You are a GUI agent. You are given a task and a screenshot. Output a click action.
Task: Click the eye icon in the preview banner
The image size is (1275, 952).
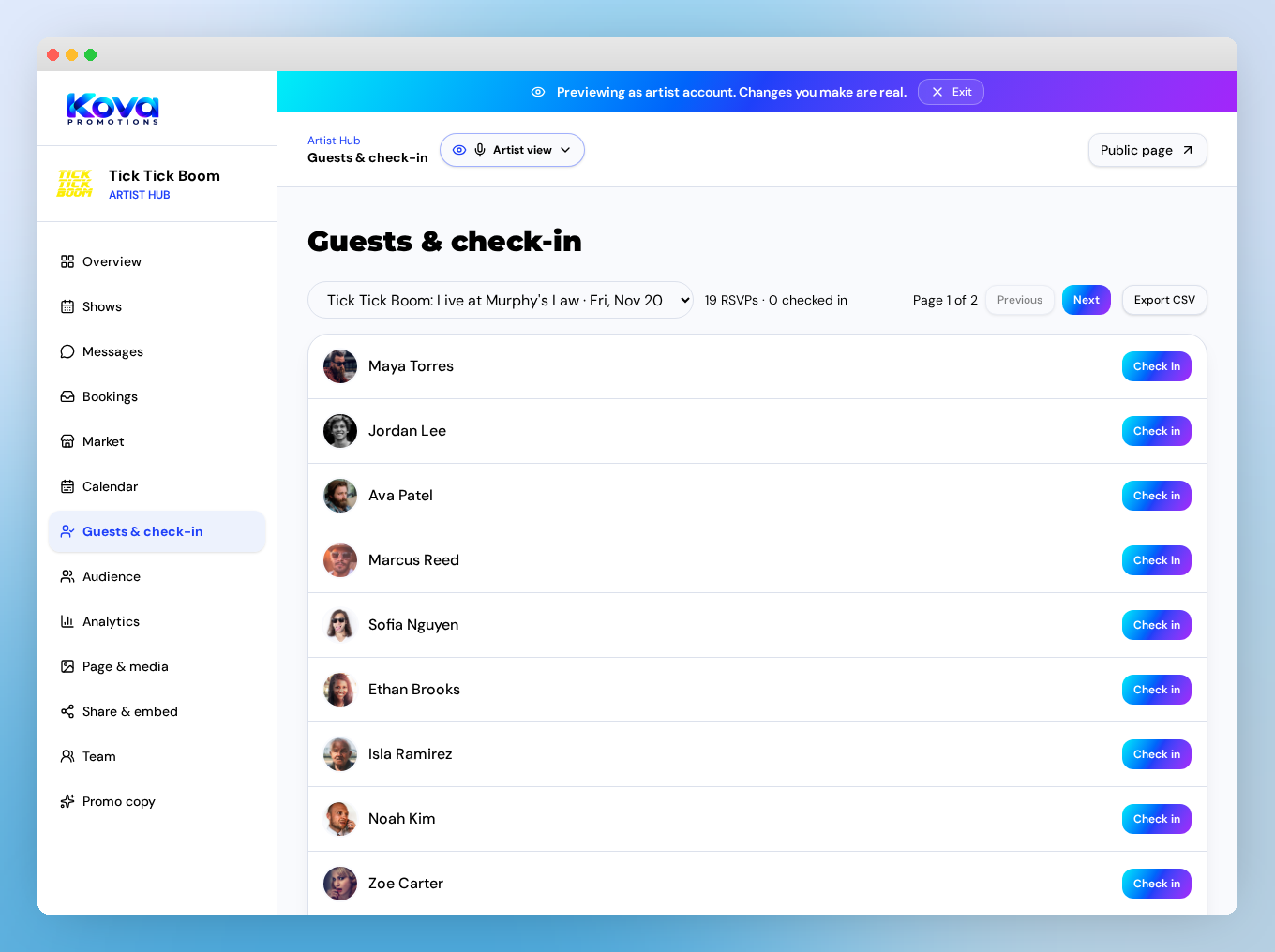click(x=538, y=92)
